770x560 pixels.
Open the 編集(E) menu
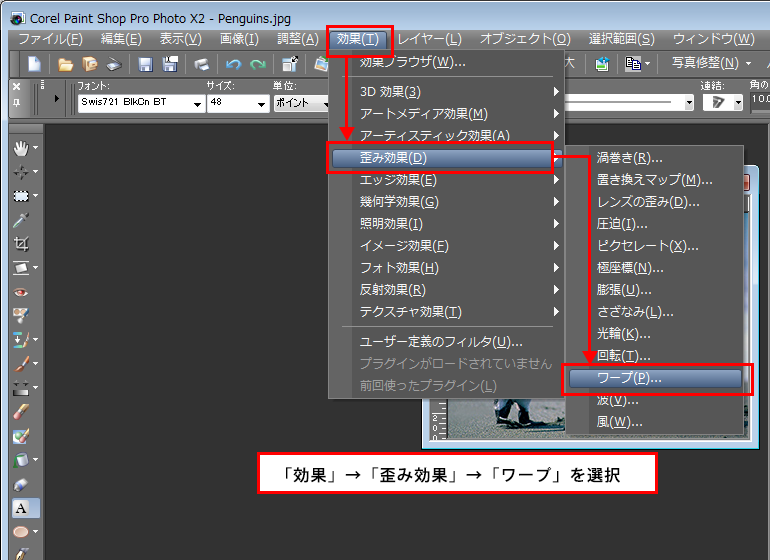coord(121,39)
